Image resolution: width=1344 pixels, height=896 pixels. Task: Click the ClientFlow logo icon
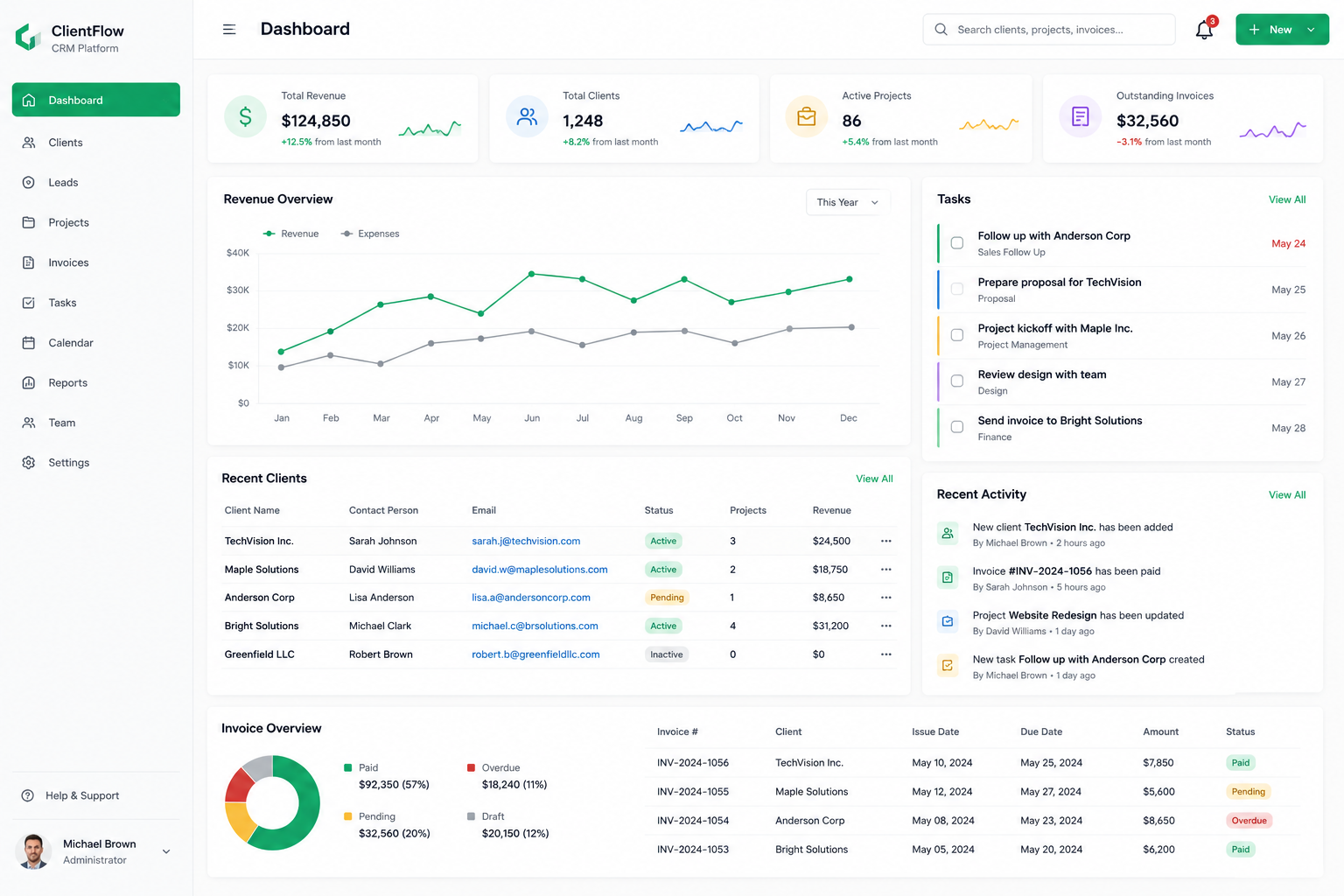tap(28, 38)
